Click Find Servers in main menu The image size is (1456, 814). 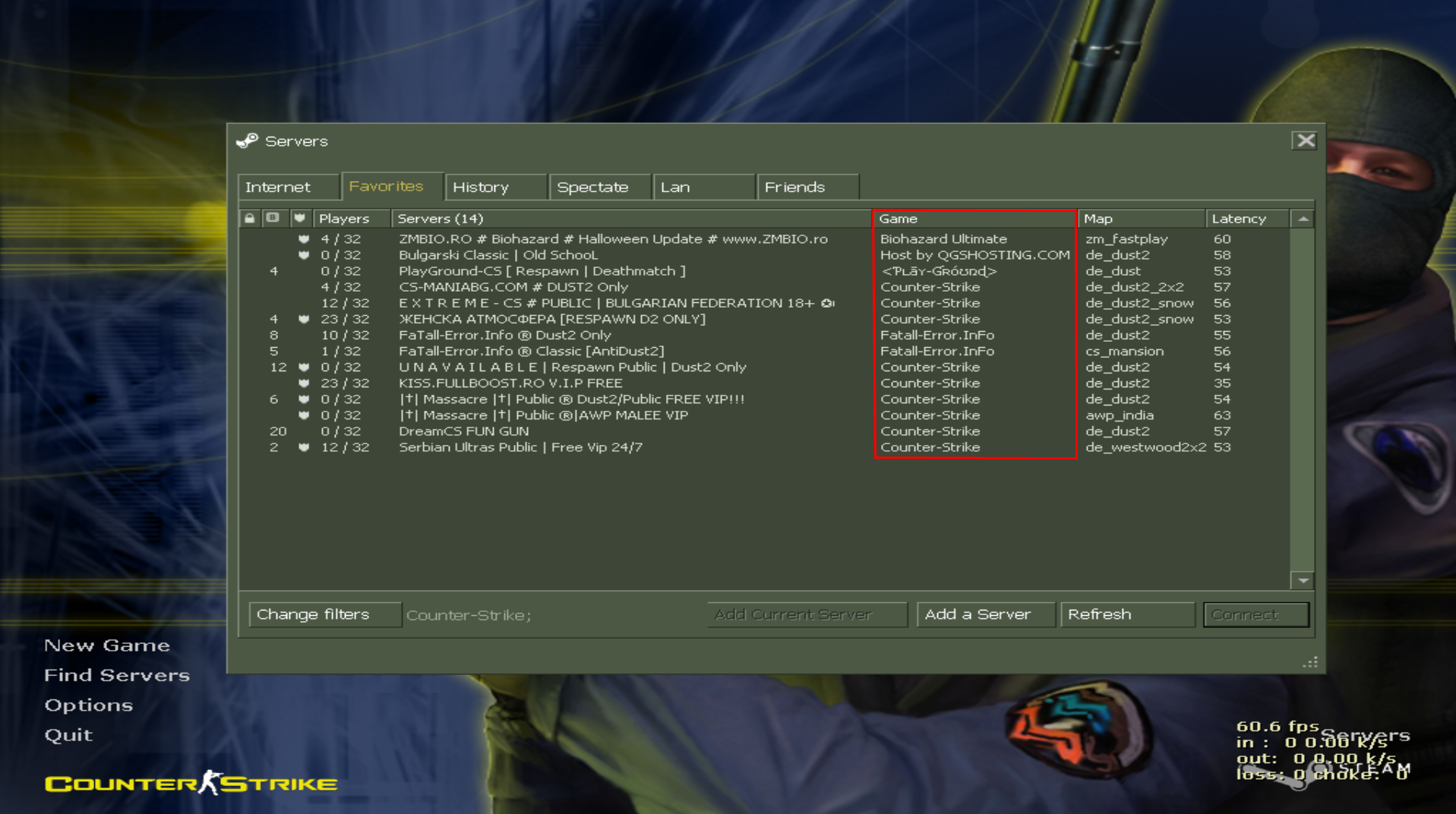(x=117, y=675)
